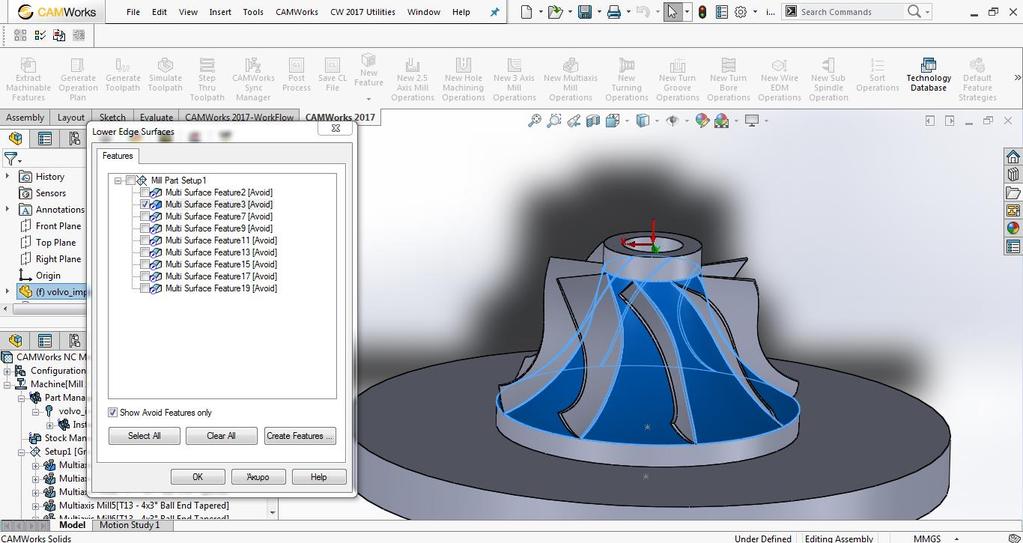Click the Section View icon
Image resolution: width=1023 pixels, height=543 pixels.
point(592,121)
